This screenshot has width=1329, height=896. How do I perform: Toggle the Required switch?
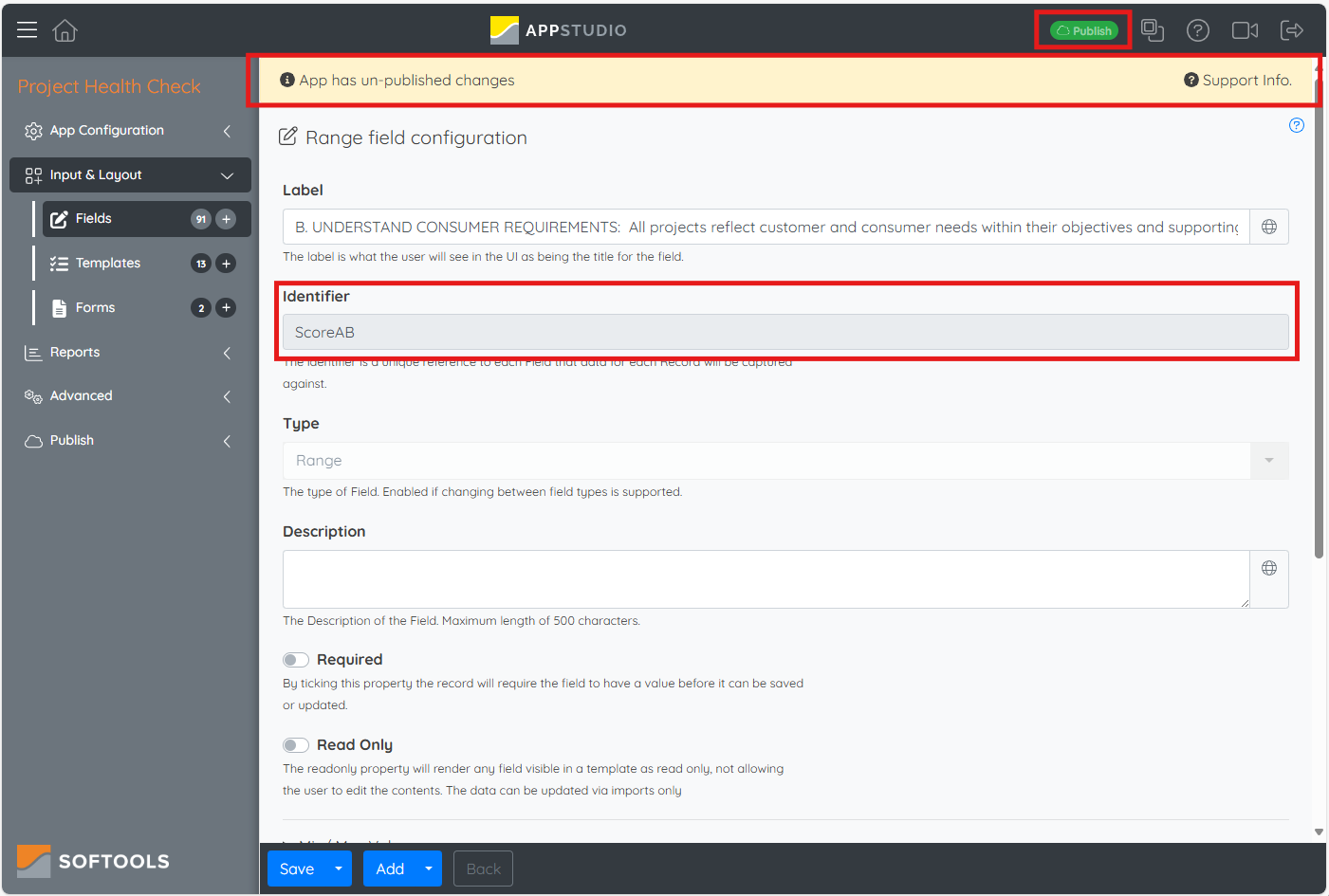pyautogui.click(x=296, y=660)
